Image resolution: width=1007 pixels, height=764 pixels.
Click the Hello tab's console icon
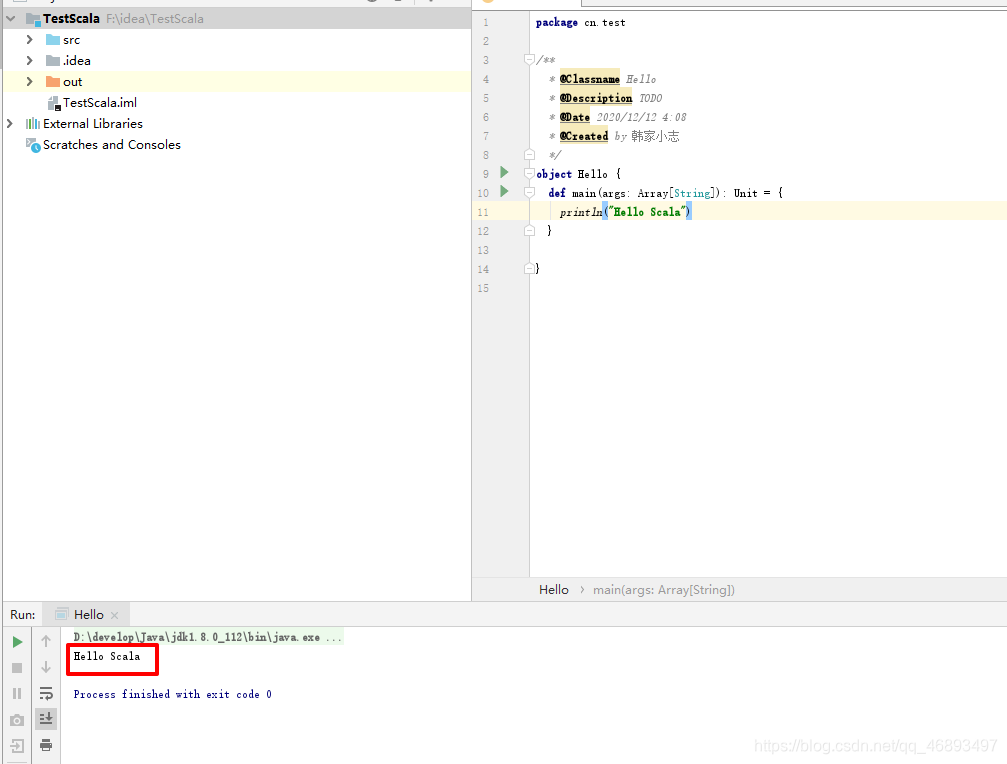point(62,614)
